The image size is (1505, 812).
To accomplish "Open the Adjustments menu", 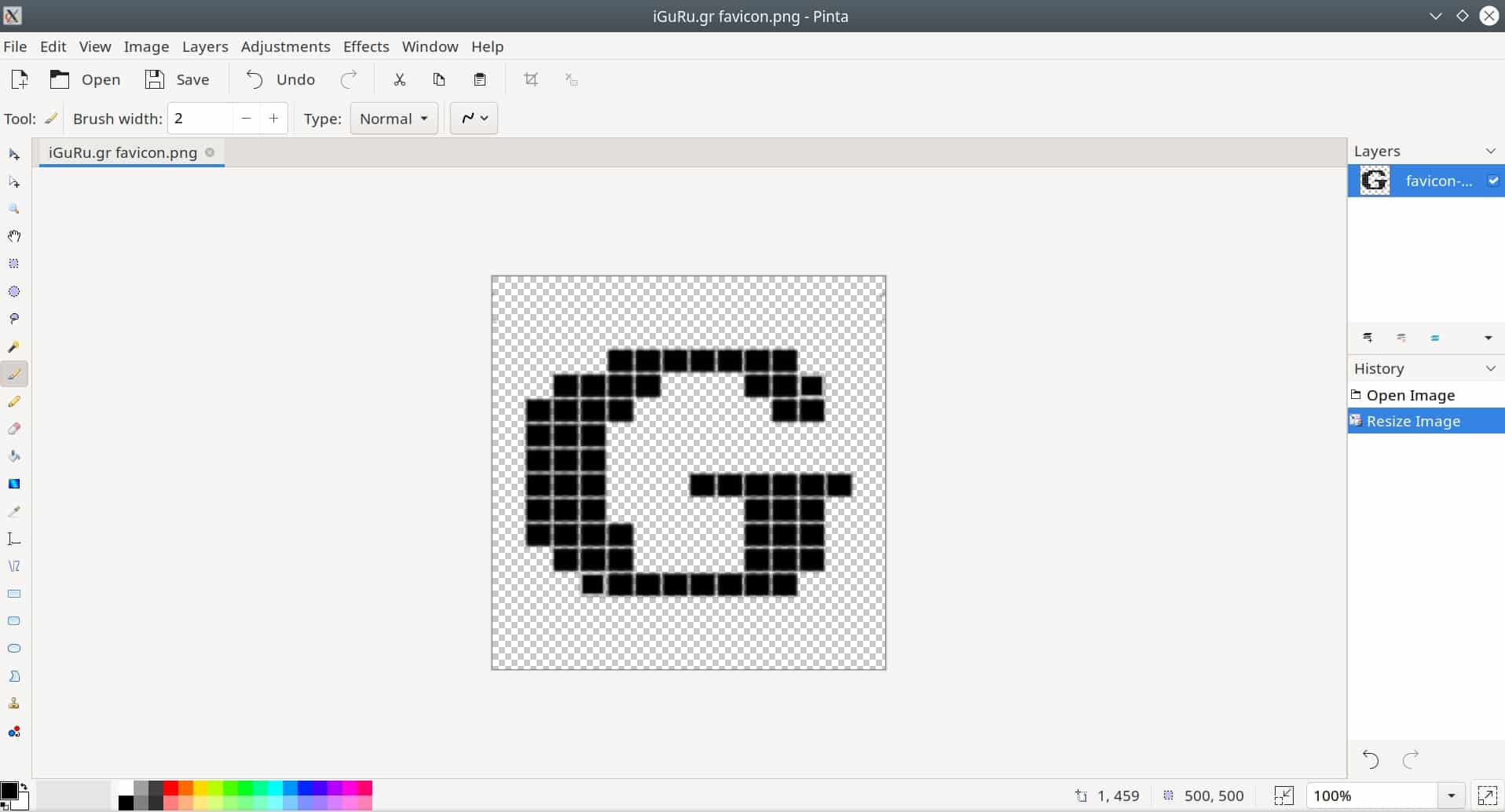I will (285, 46).
